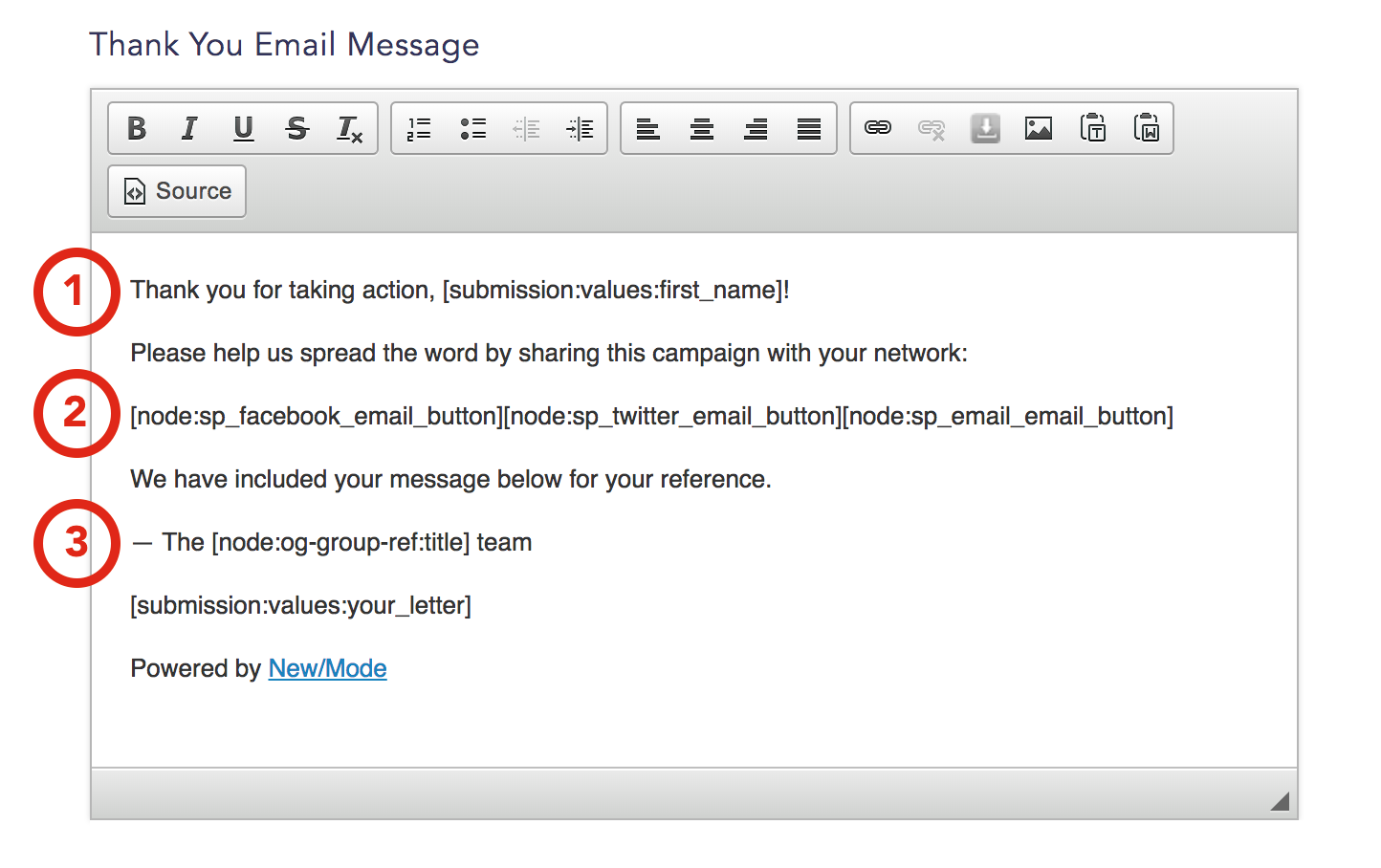The width and height of the screenshot is (1381, 868).
Task: Open the New/Mode link
Action: pyautogui.click(x=327, y=668)
